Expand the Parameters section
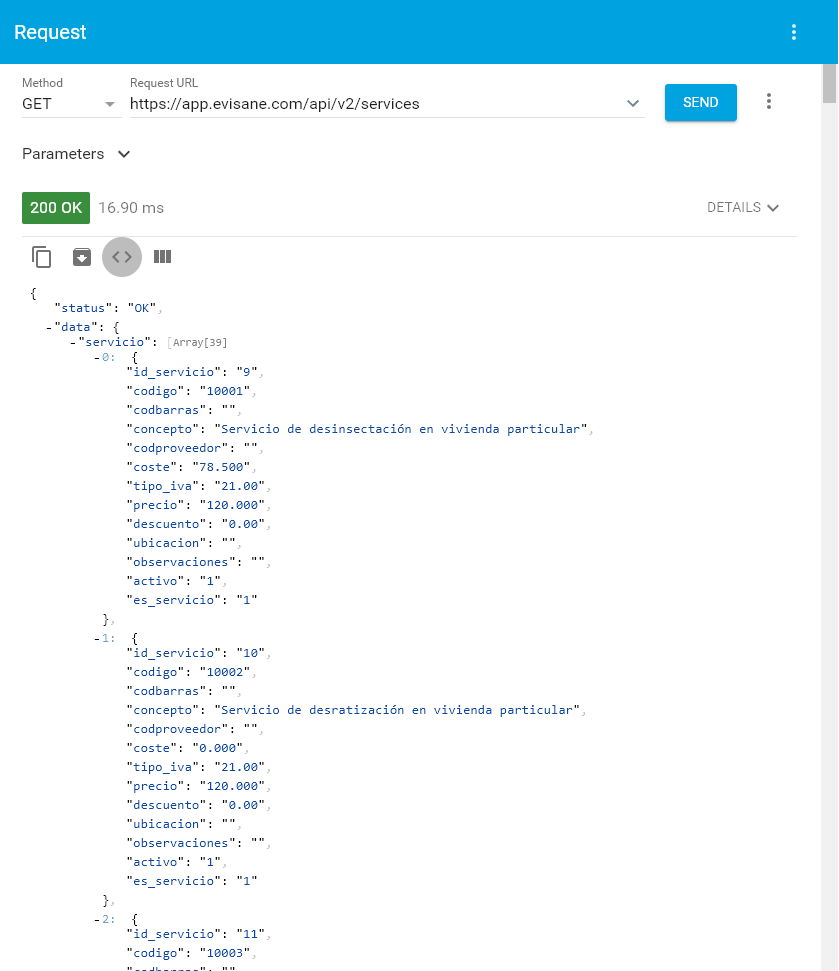Image resolution: width=839 pixels, height=971 pixels. coord(77,154)
